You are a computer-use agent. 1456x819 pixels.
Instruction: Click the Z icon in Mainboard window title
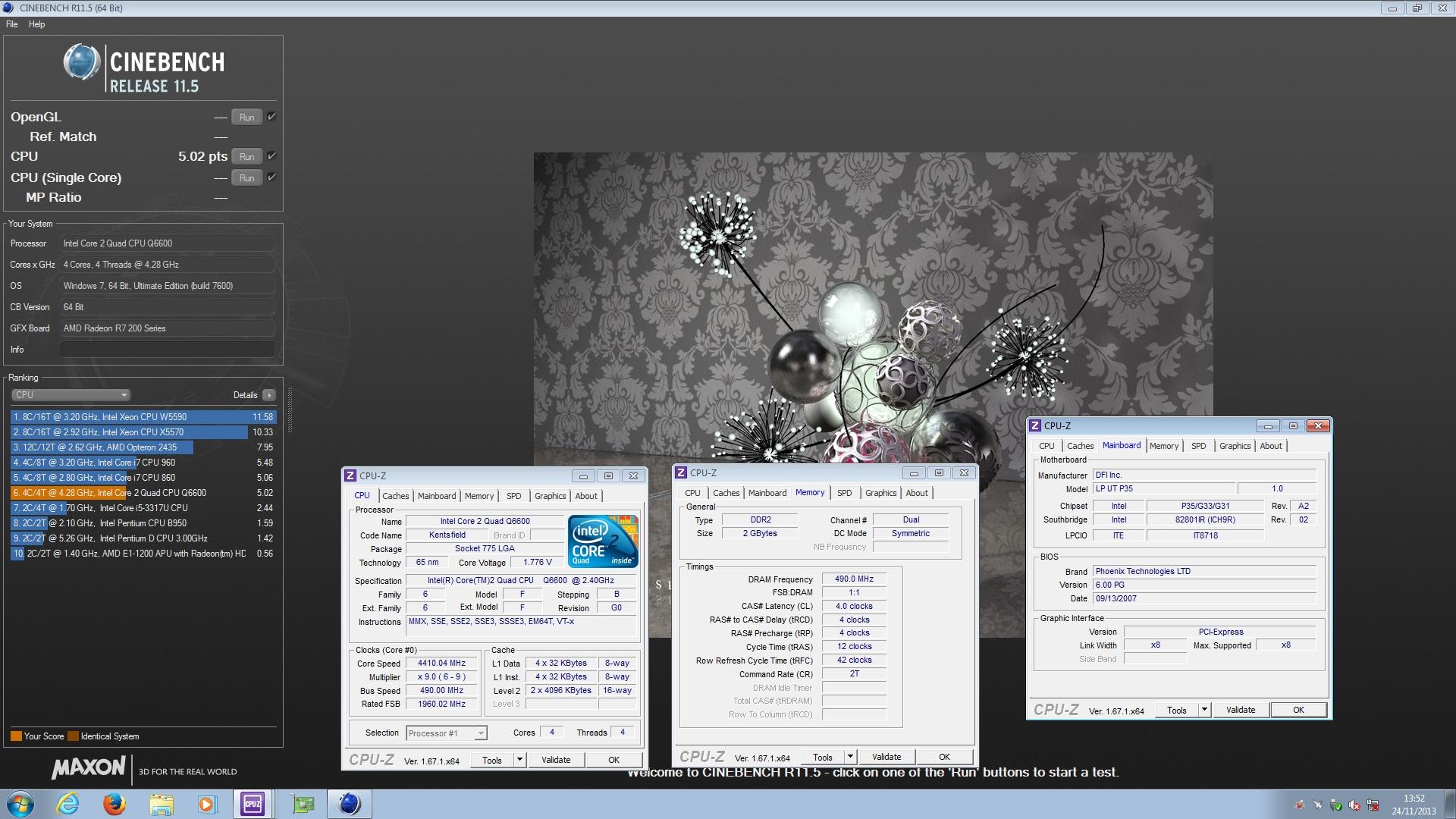click(1035, 425)
